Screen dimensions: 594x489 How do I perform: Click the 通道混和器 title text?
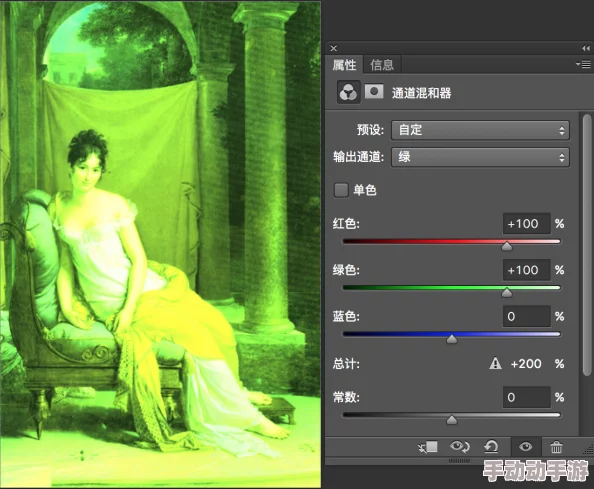(421, 93)
